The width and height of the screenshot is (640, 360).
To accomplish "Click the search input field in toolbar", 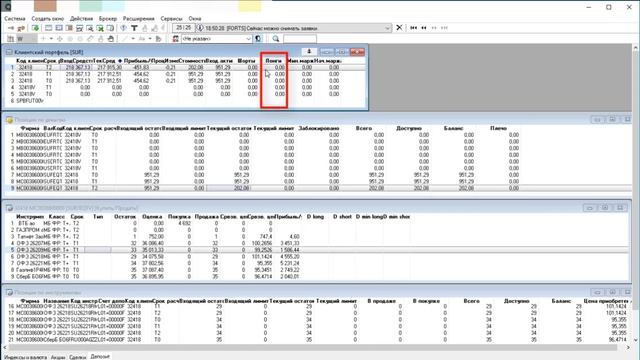I will pyautogui.click(x=300, y=39).
